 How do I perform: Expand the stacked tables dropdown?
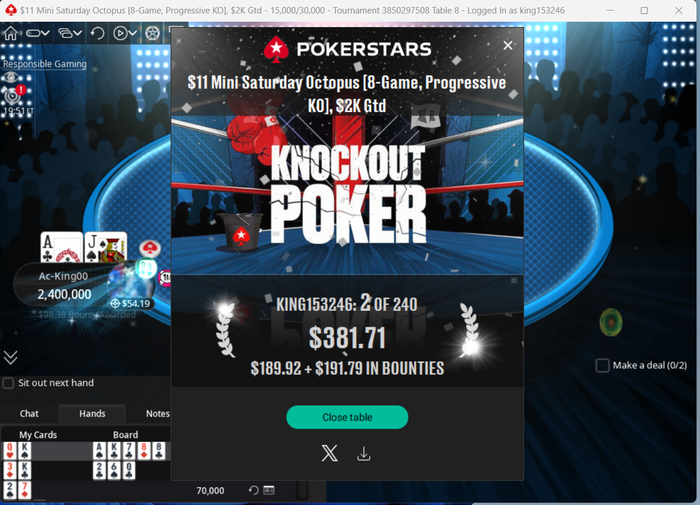pos(70,33)
